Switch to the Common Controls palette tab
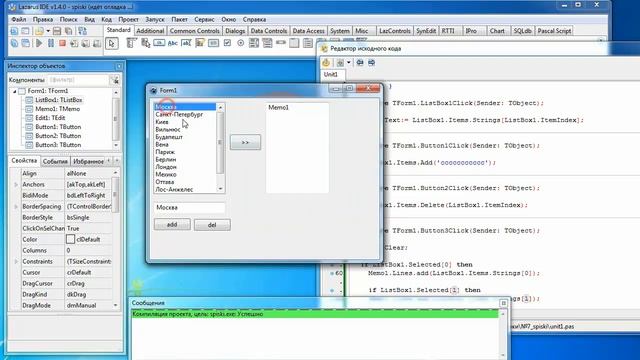This screenshot has width=640, height=360. (194, 31)
